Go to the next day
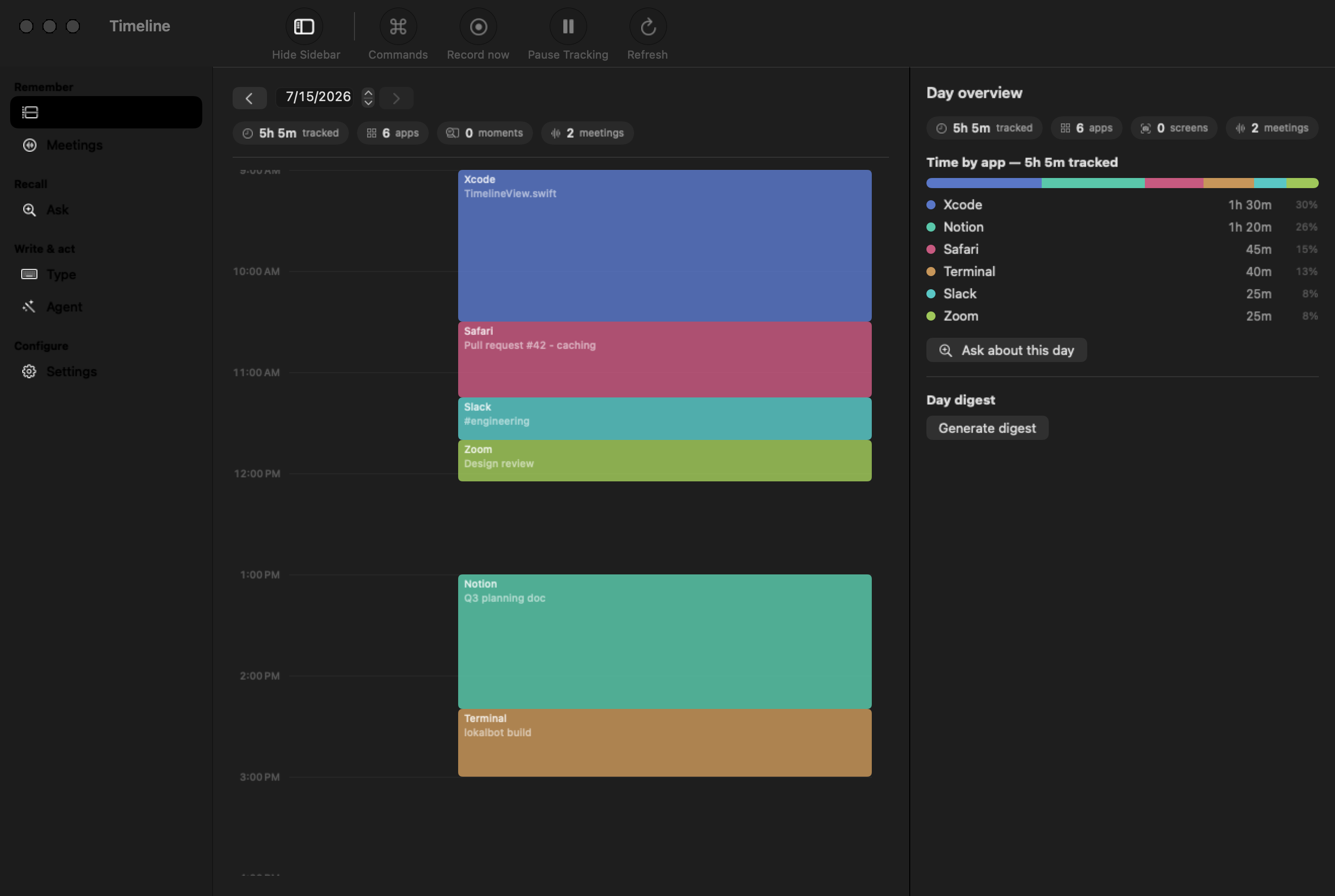Screen dimensions: 1335x896 (x=396, y=98)
